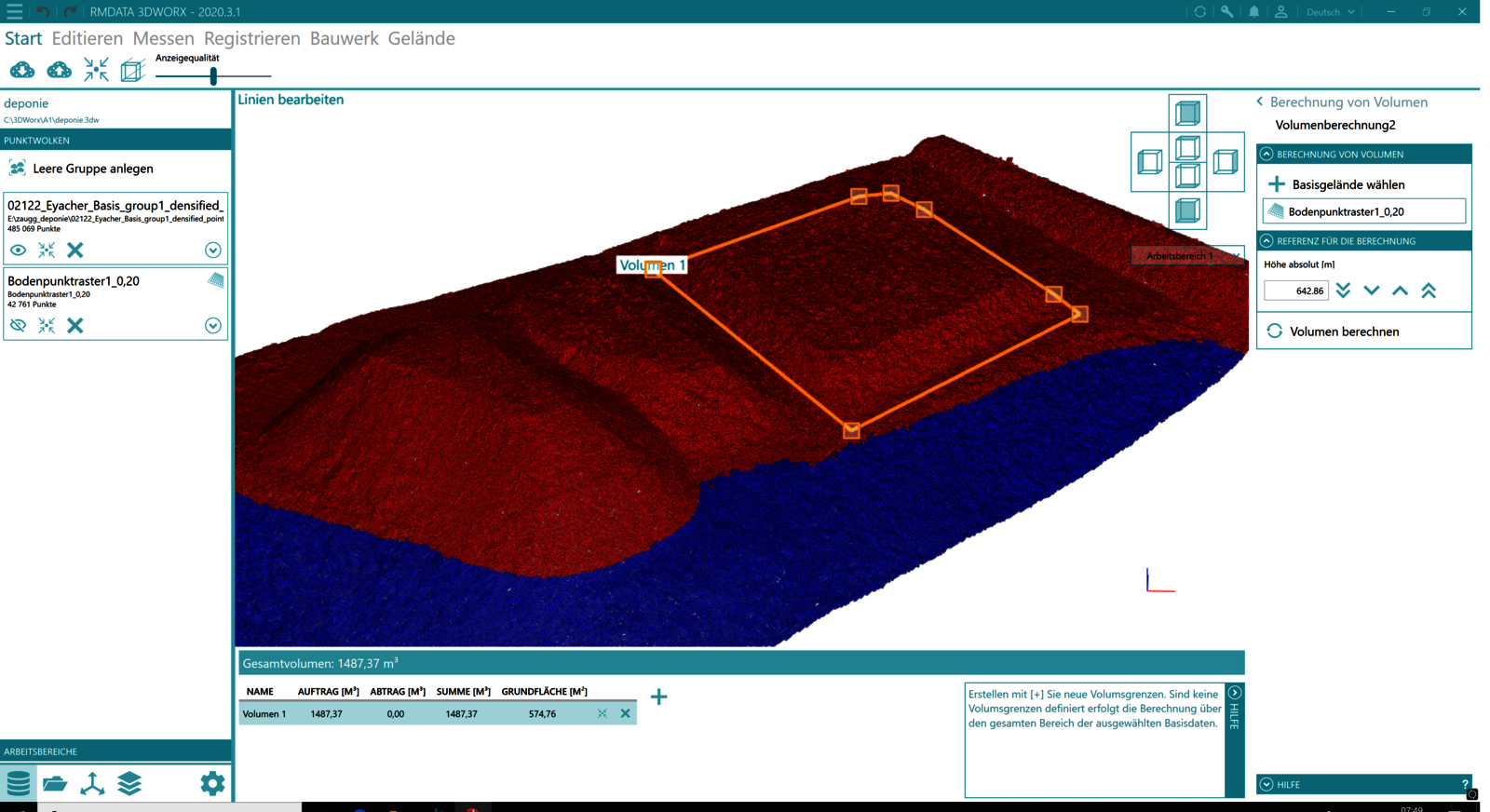Click the coordinate axes icon at bottom
Image resolution: width=1490 pixels, height=812 pixels.
click(x=92, y=783)
